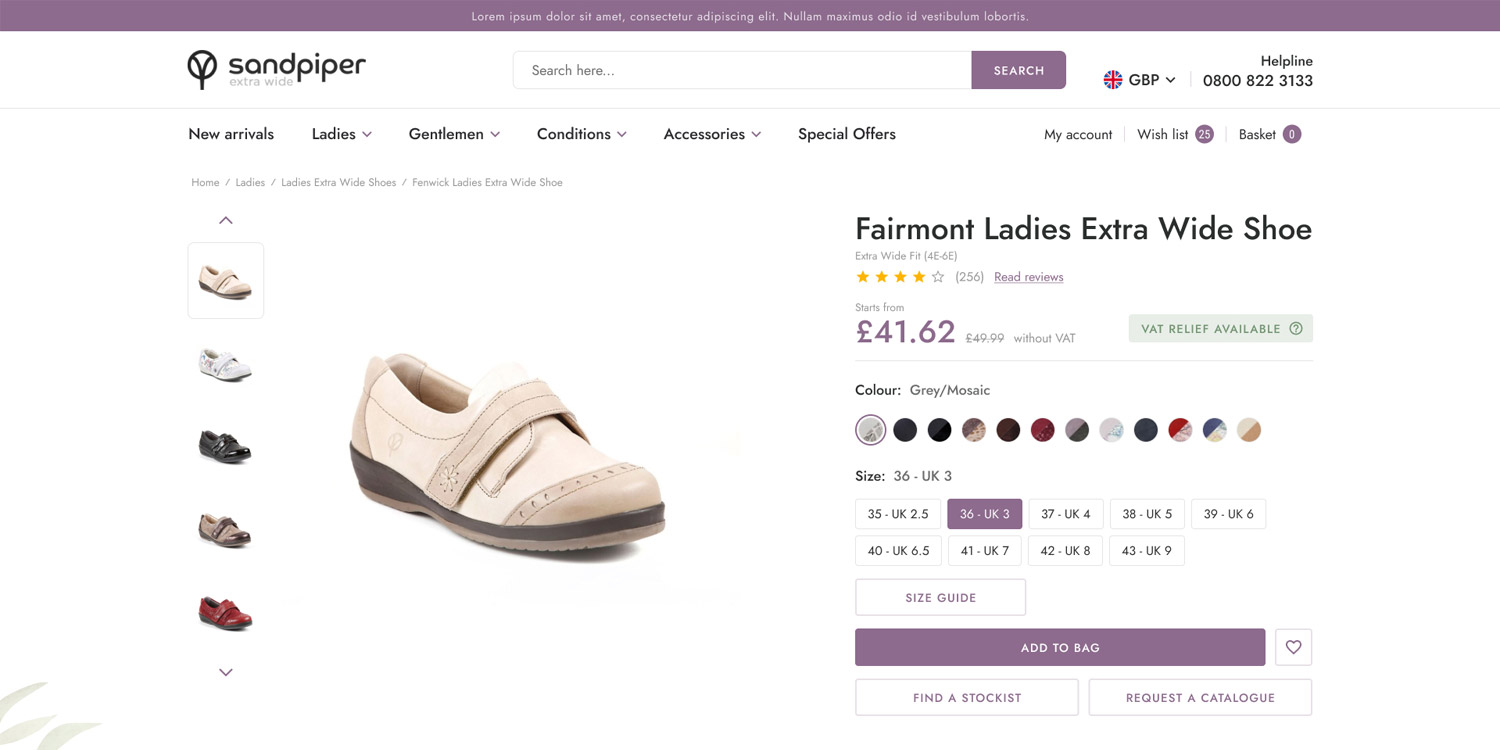Open Basket with the item count badge
The width and height of the screenshot is (1500, 750).
(1269, 134)
